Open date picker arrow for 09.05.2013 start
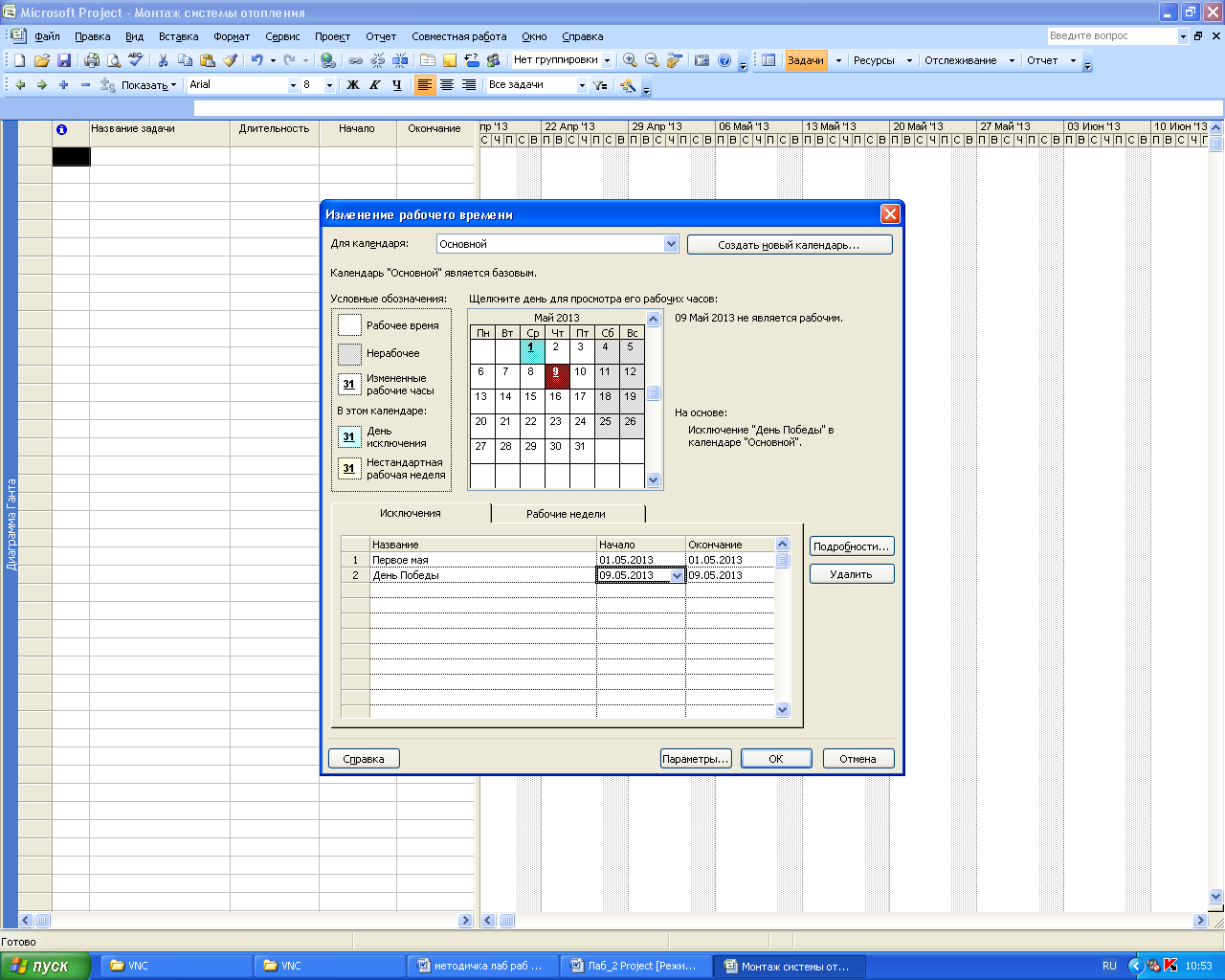 [678, 575]
